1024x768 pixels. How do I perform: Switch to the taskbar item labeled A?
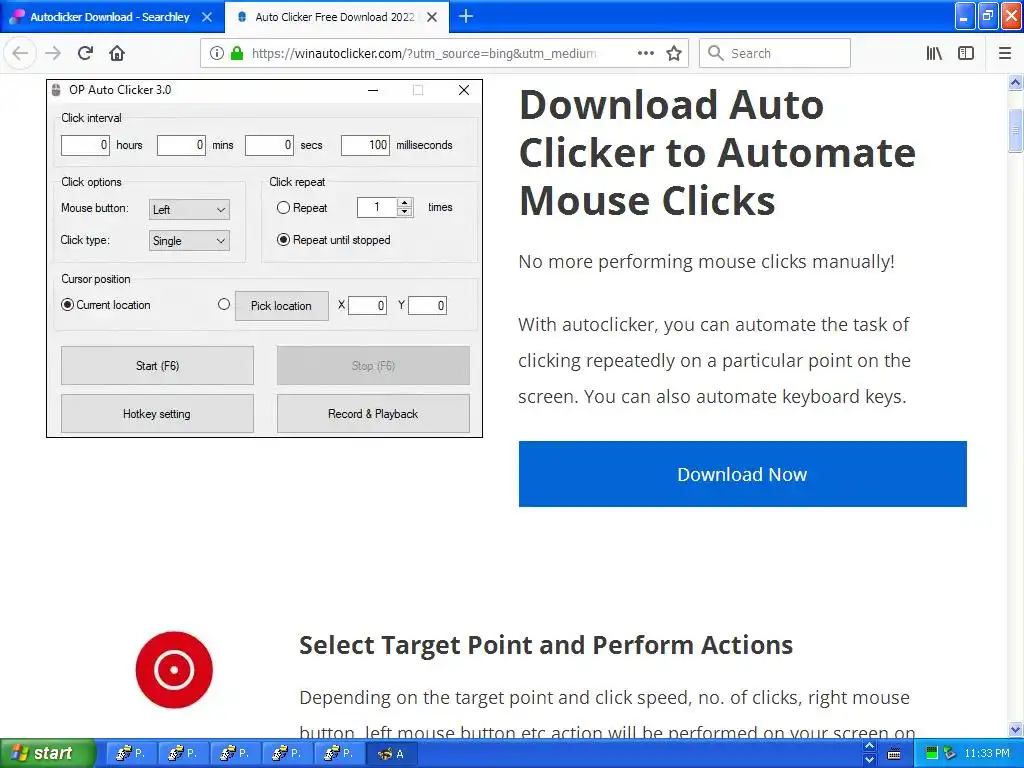[x=392, y=754]
